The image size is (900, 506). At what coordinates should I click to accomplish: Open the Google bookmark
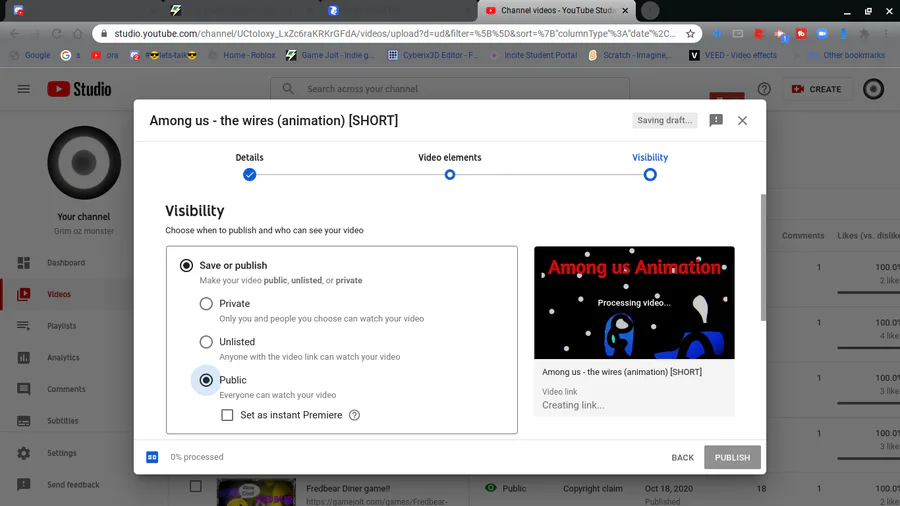(x=31, y=55)
